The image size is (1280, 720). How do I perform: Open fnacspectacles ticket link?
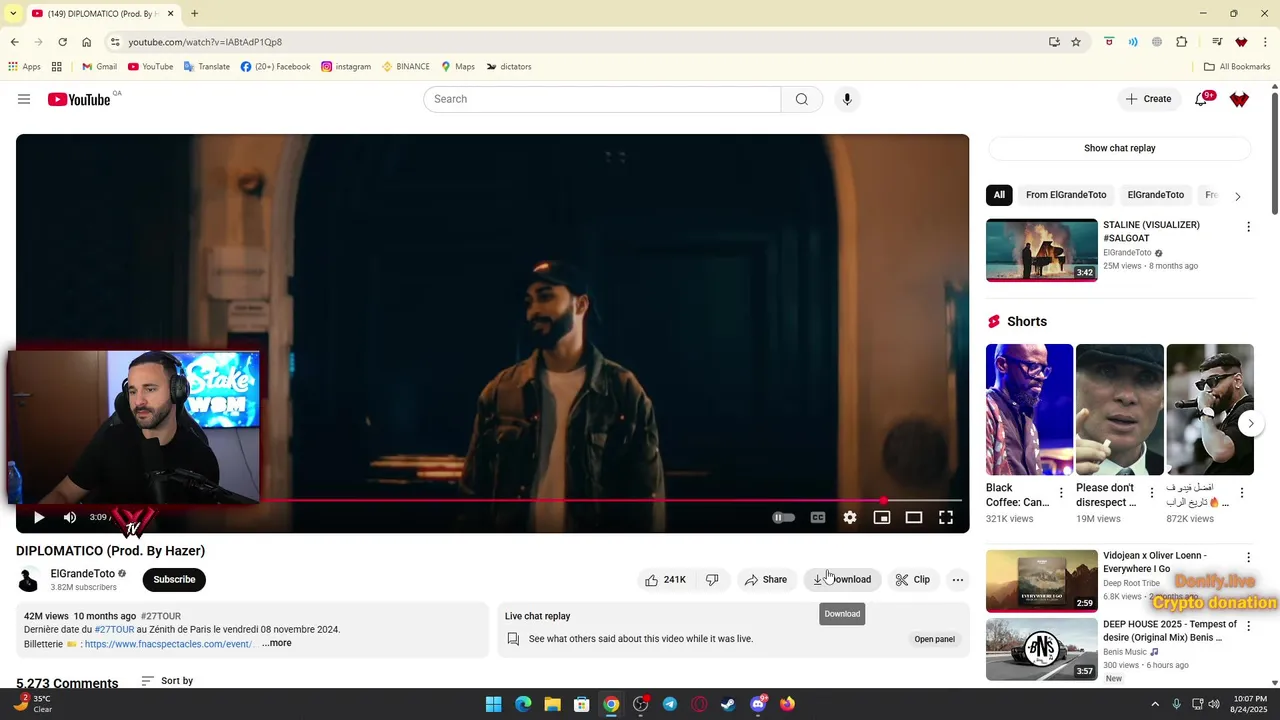tap(169, 644)
